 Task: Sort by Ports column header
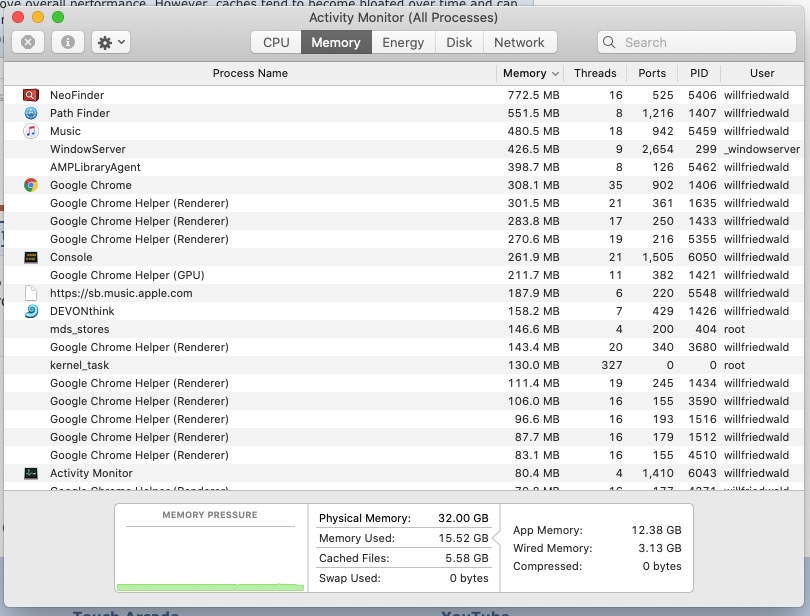tap(651, 73)
